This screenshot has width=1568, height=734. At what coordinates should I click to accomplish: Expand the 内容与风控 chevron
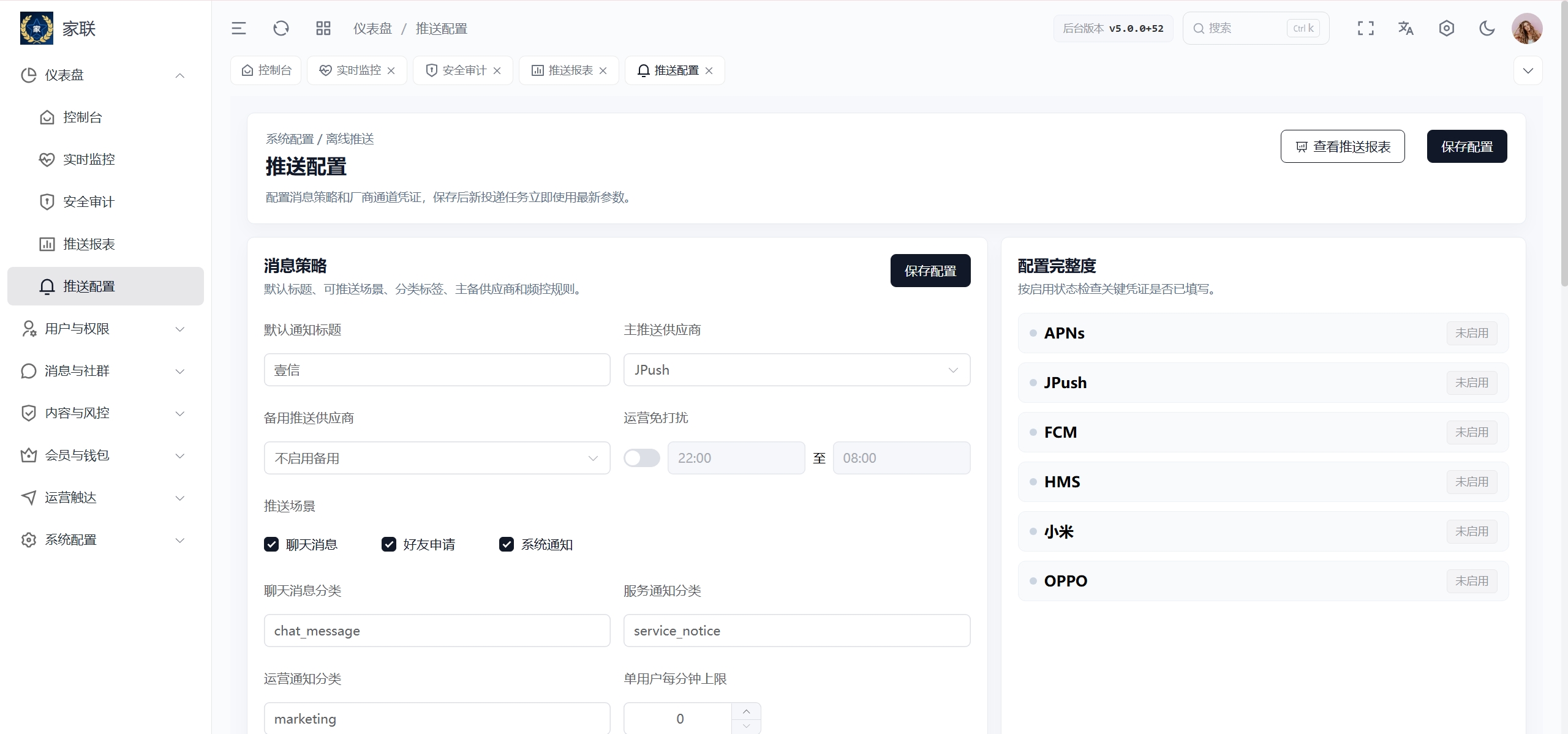pos(180,413)
